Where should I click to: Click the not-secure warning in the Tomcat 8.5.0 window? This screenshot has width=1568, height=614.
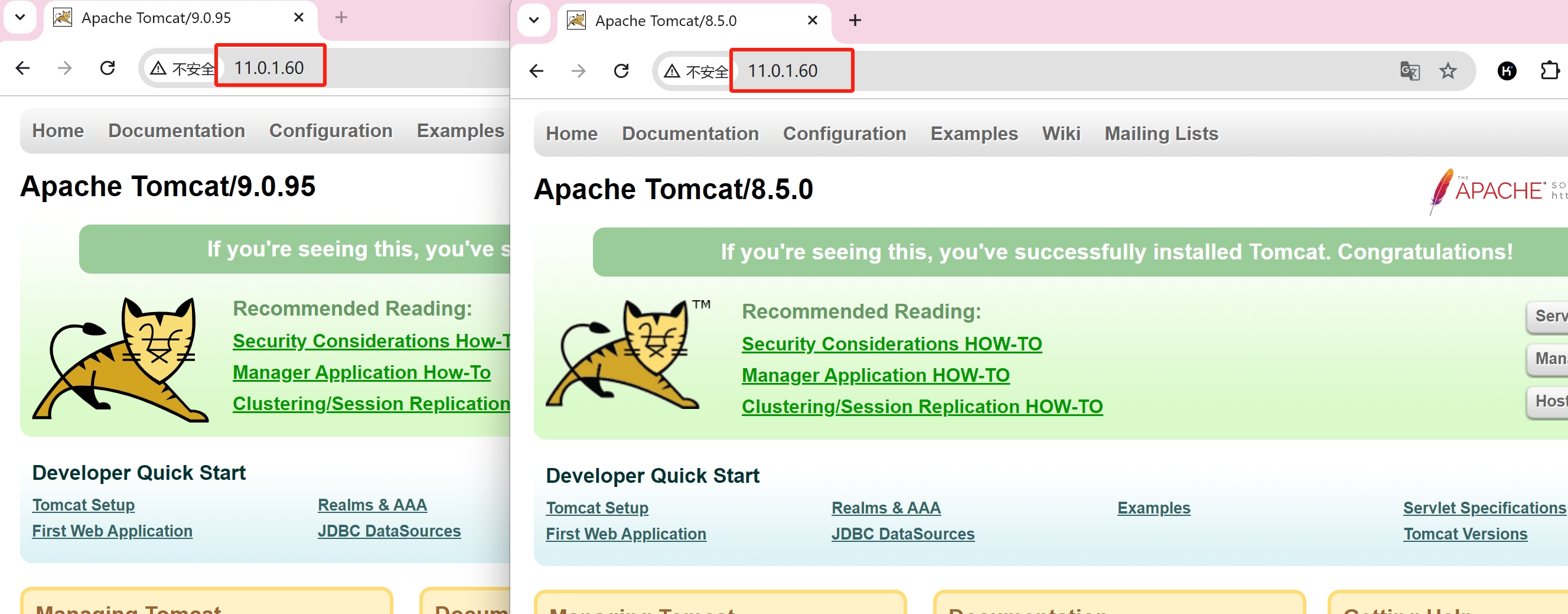click(696, 72)
